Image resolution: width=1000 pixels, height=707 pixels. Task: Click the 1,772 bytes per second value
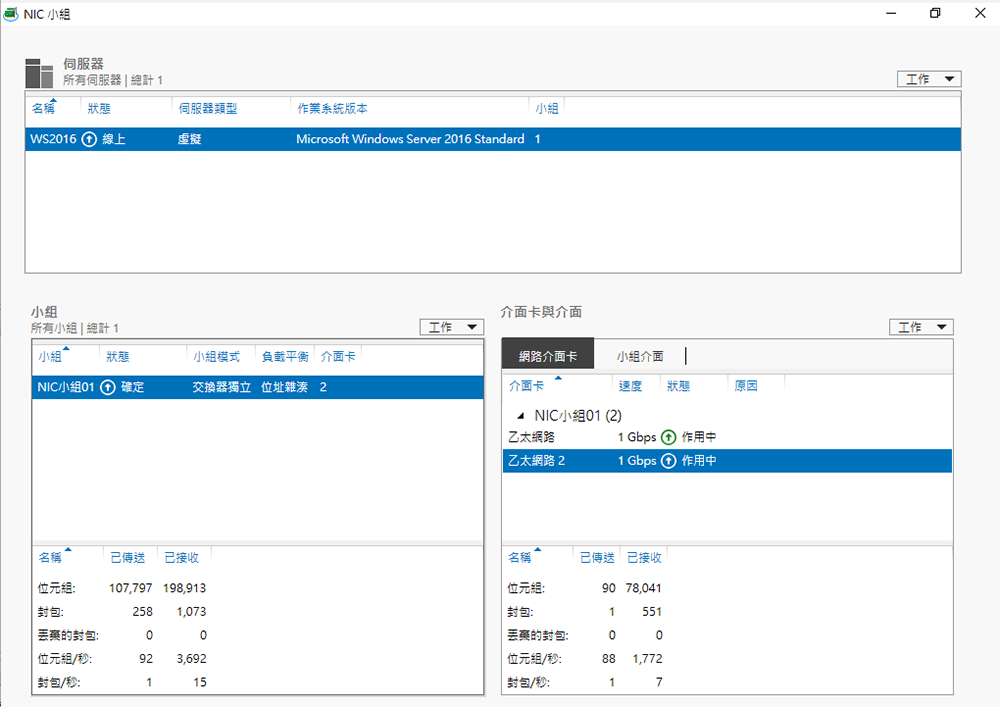click(x=647, y=659)
